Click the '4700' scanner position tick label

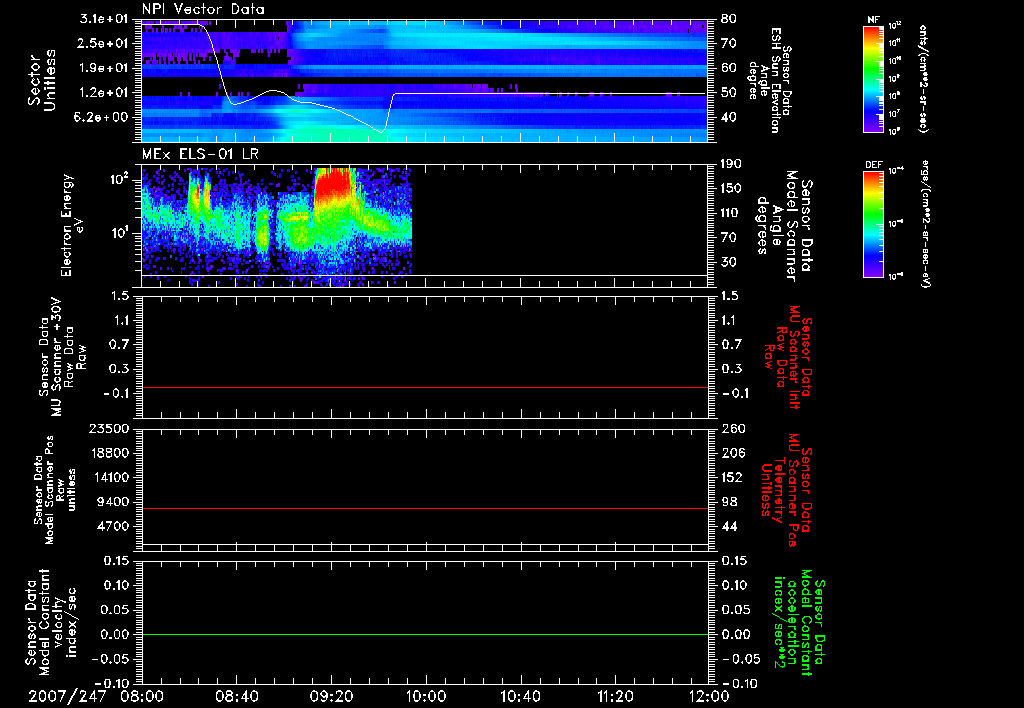tap(113, 526)
